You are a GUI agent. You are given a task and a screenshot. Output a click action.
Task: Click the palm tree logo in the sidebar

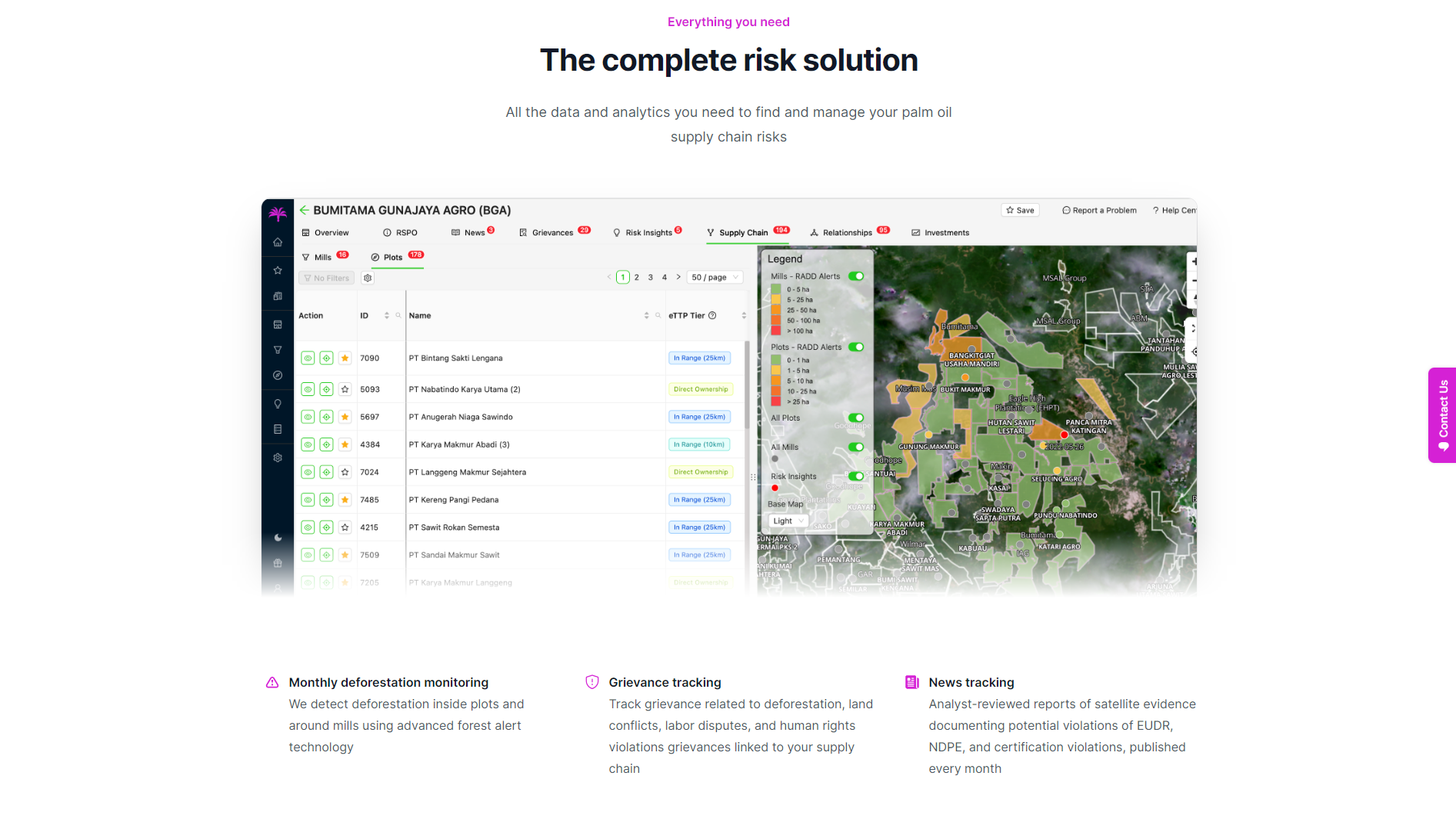click(278, 213)
